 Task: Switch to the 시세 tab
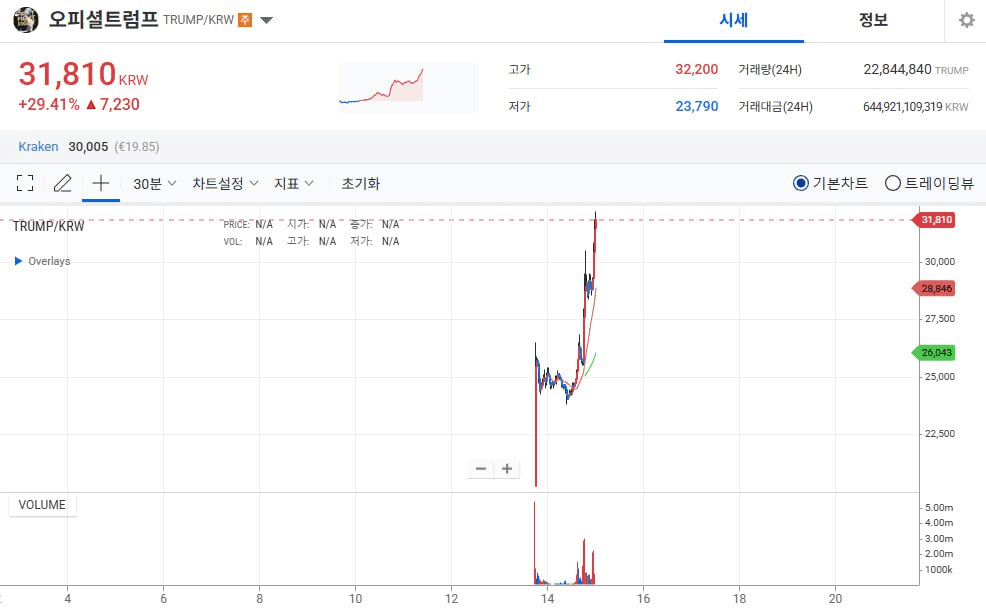click(734, 21)
